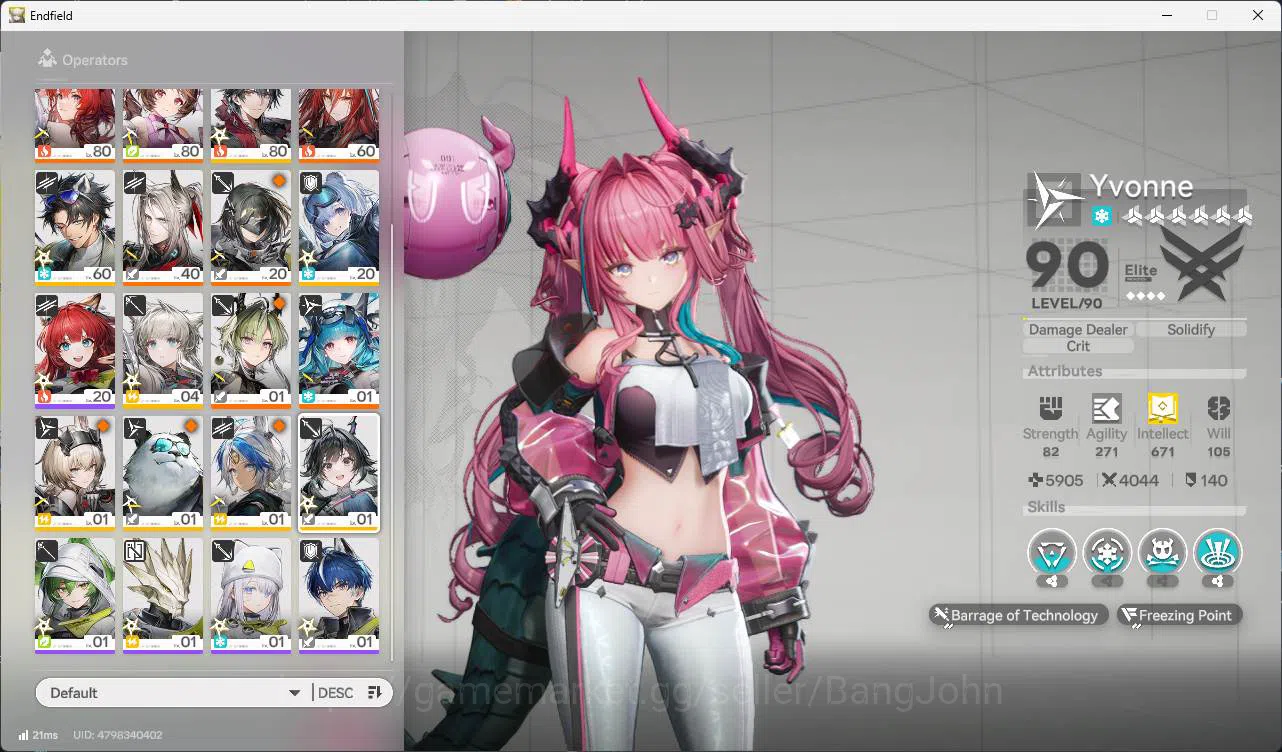Open the skull-and-crossbones skill icon
The height and width of the screenshot is (752, 1282).
pos(1162,552)
